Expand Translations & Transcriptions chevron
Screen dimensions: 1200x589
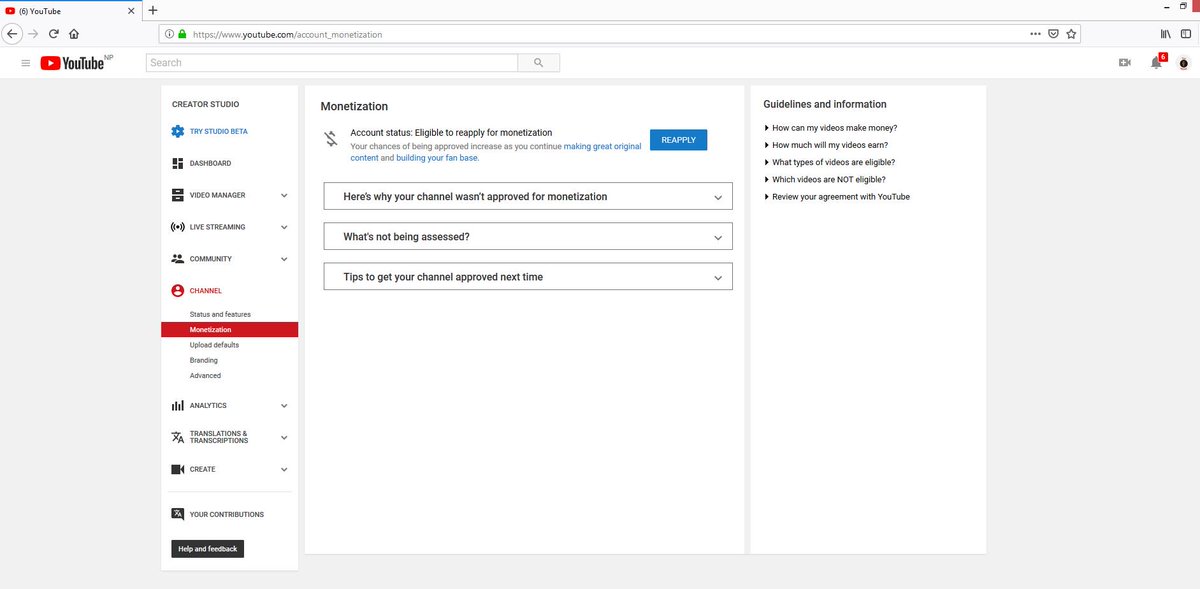coord(284,437)
